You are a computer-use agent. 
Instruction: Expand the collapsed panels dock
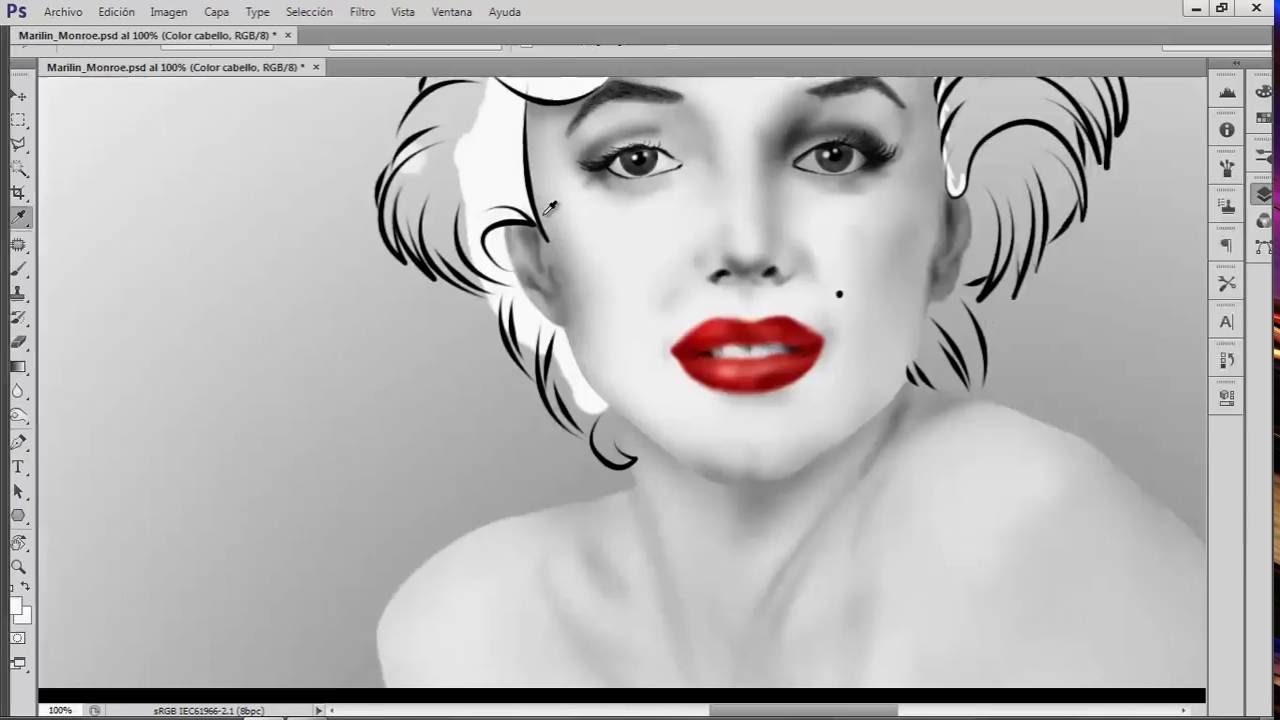point(1236,63)
